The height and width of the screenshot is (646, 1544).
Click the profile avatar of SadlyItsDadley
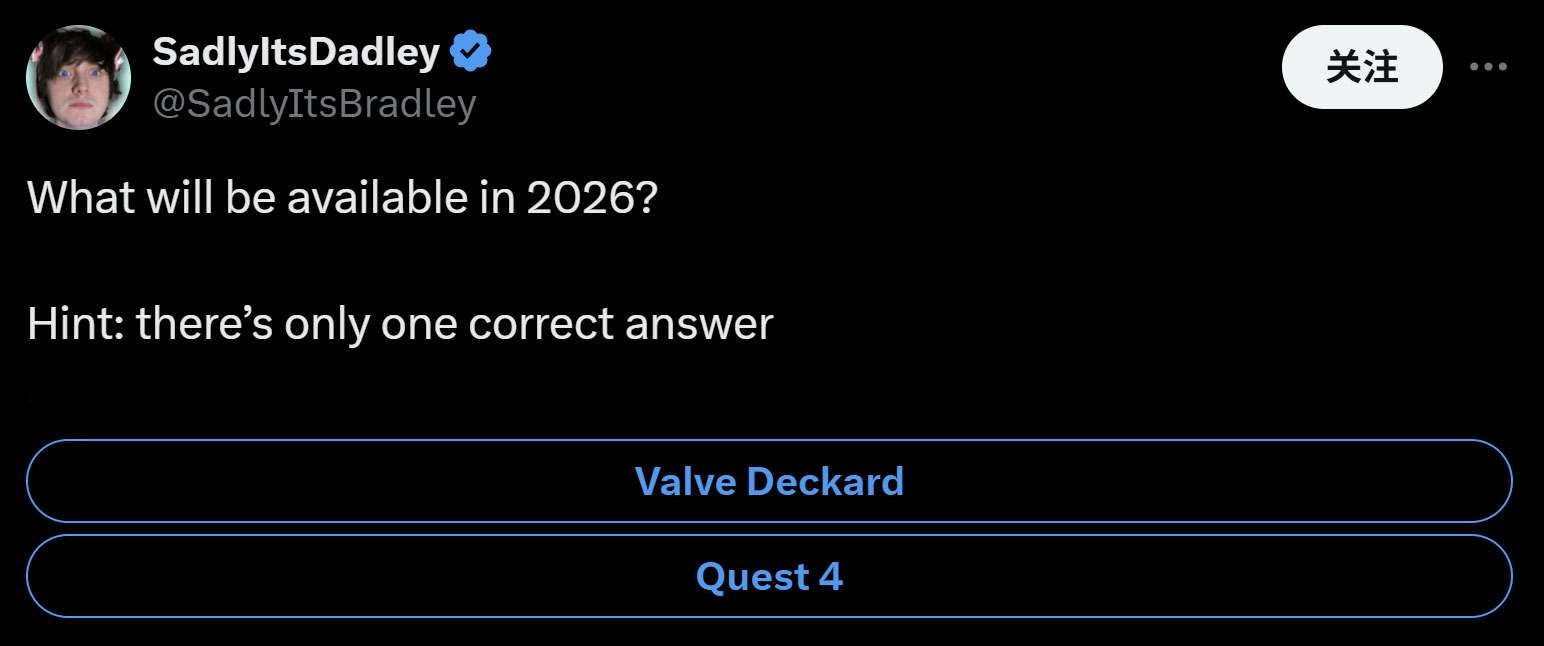(x=78, y=76)
